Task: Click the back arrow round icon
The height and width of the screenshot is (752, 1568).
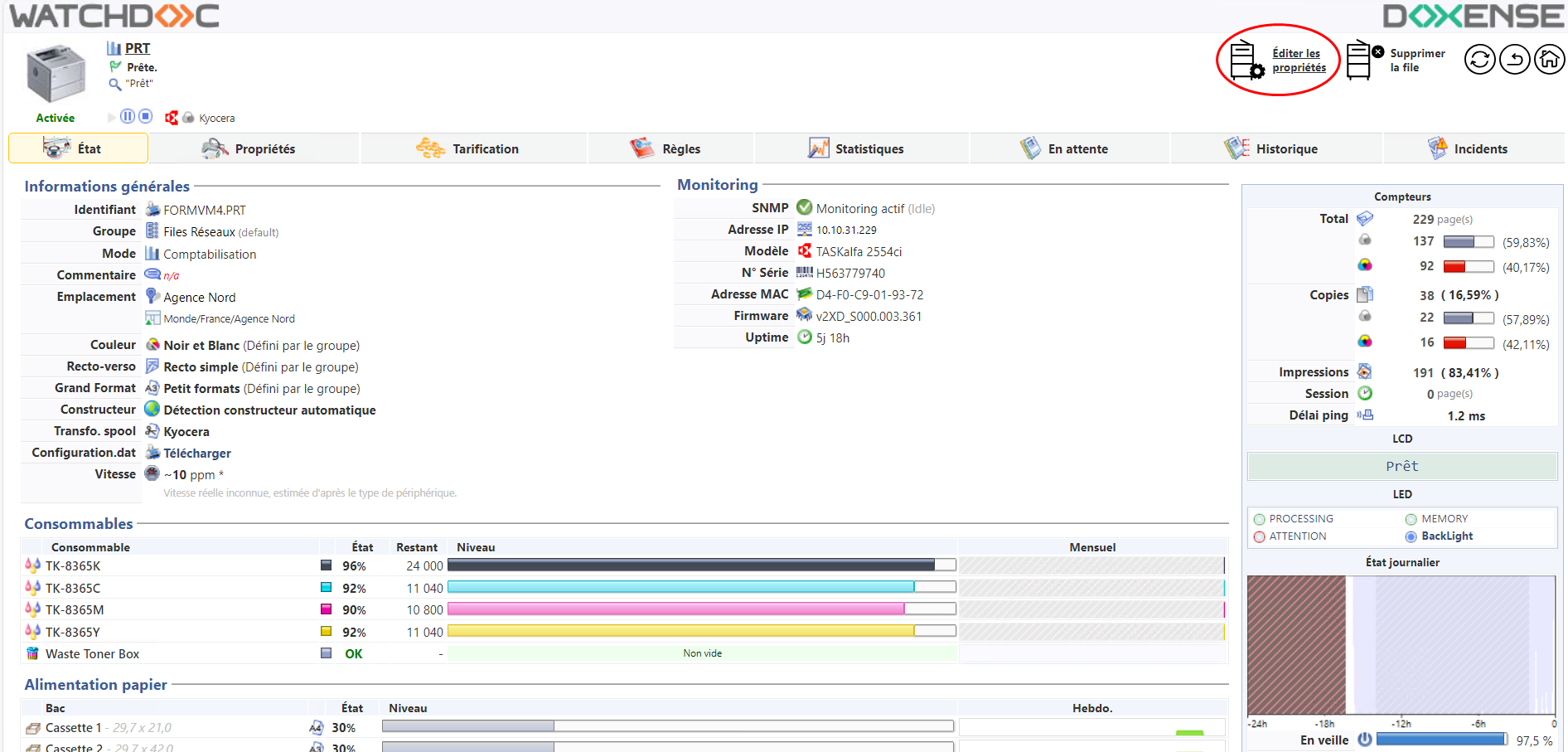Action: coord(1514,60)
